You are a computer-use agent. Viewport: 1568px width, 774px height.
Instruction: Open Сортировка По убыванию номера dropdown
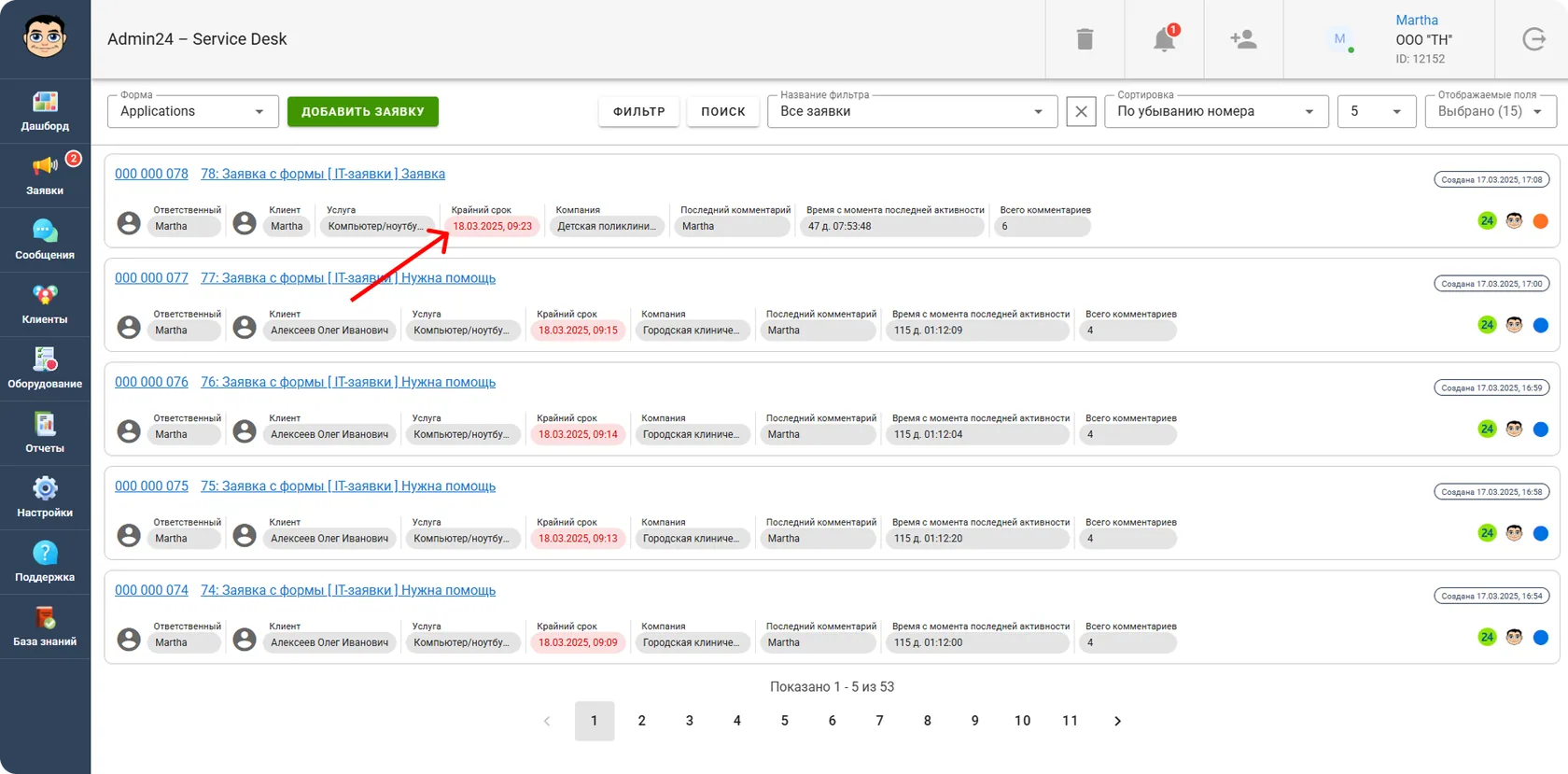coord(1216,111)
